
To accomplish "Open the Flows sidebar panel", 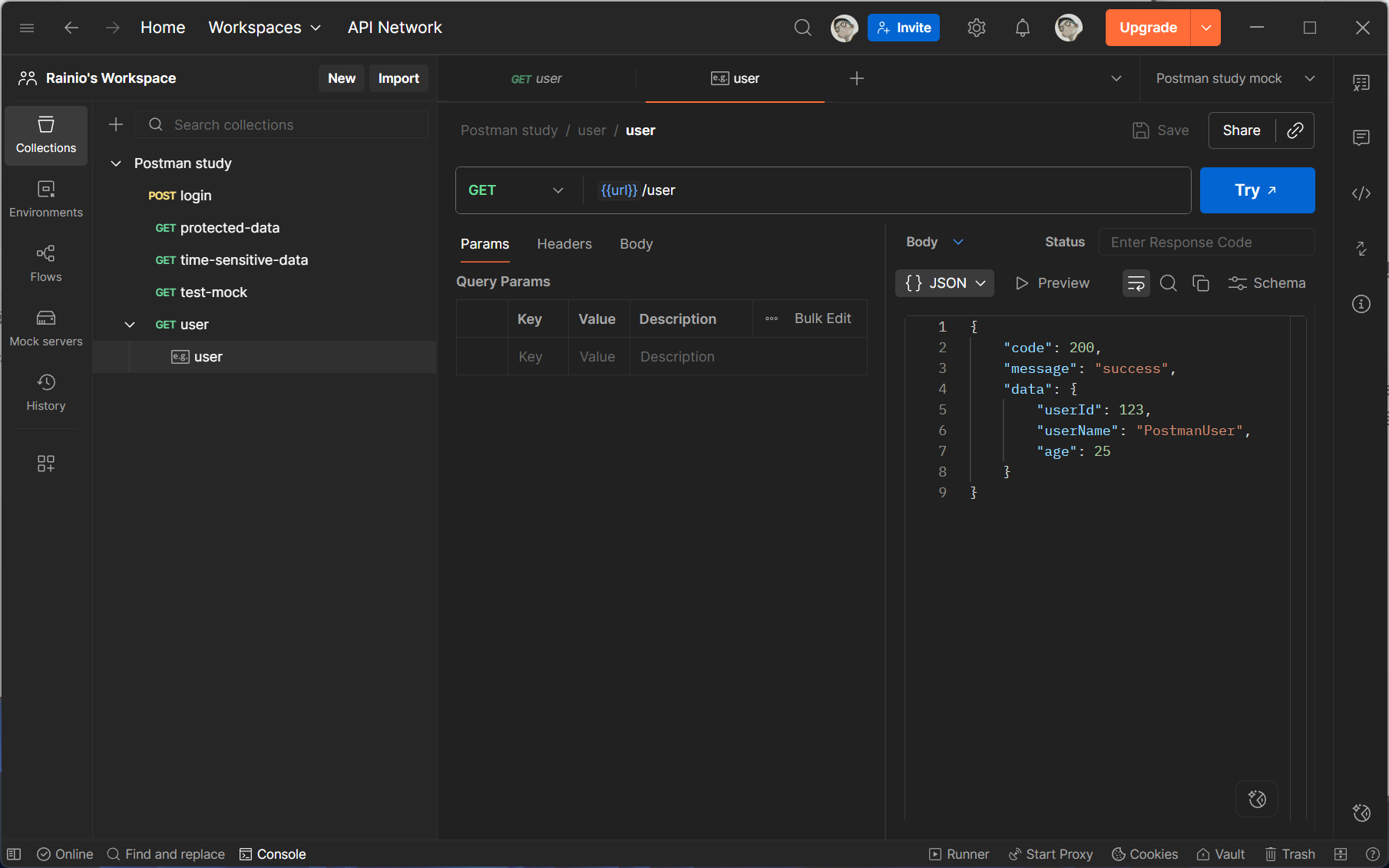I will click(x=46, y=264).
